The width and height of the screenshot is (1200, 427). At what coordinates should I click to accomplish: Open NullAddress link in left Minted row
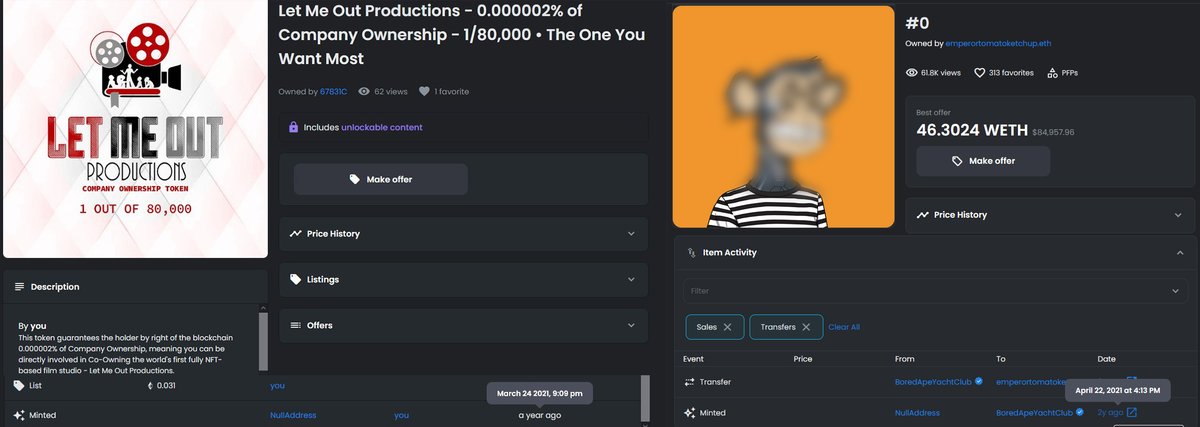coord(293,415)
